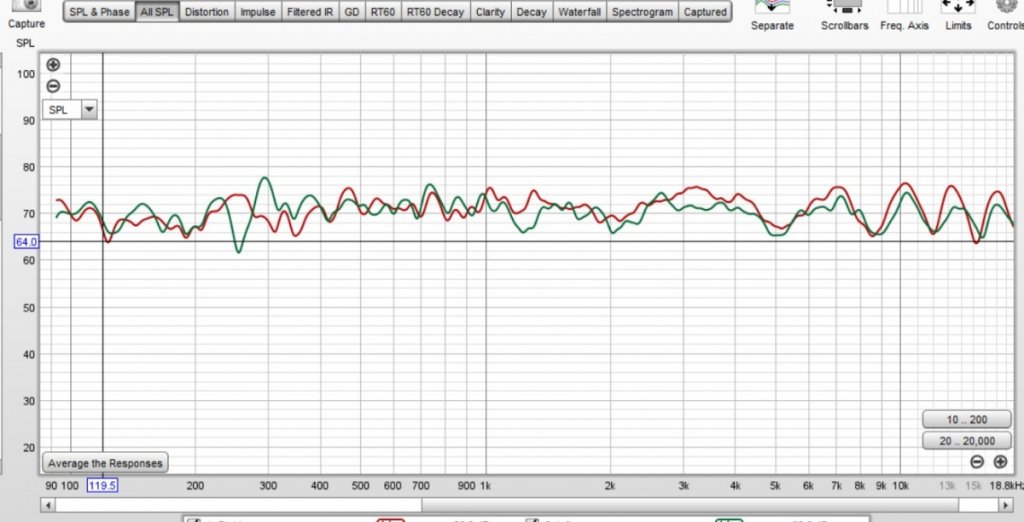Open the Clarity tab
This screenshot has height=522, width=1024.
point(490,12)
